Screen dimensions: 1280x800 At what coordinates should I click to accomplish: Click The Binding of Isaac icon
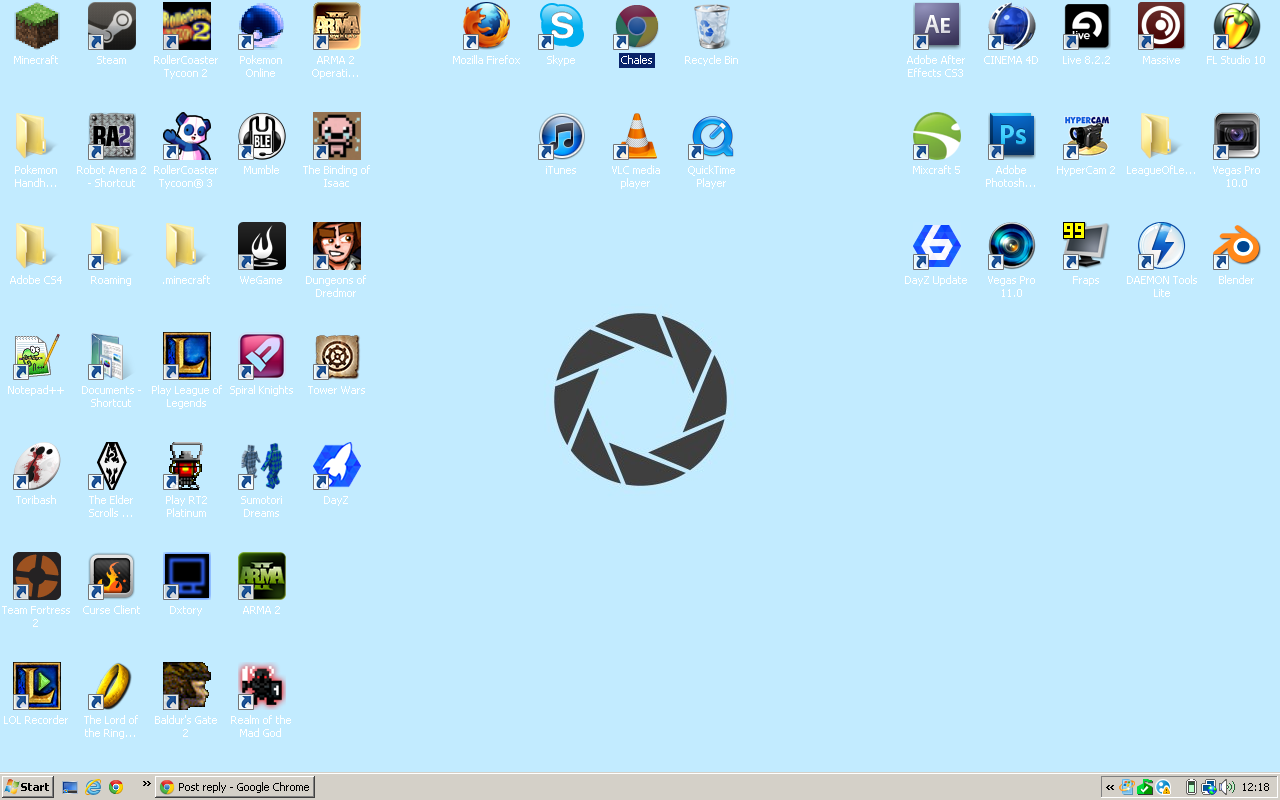click(x=336, y=137)
